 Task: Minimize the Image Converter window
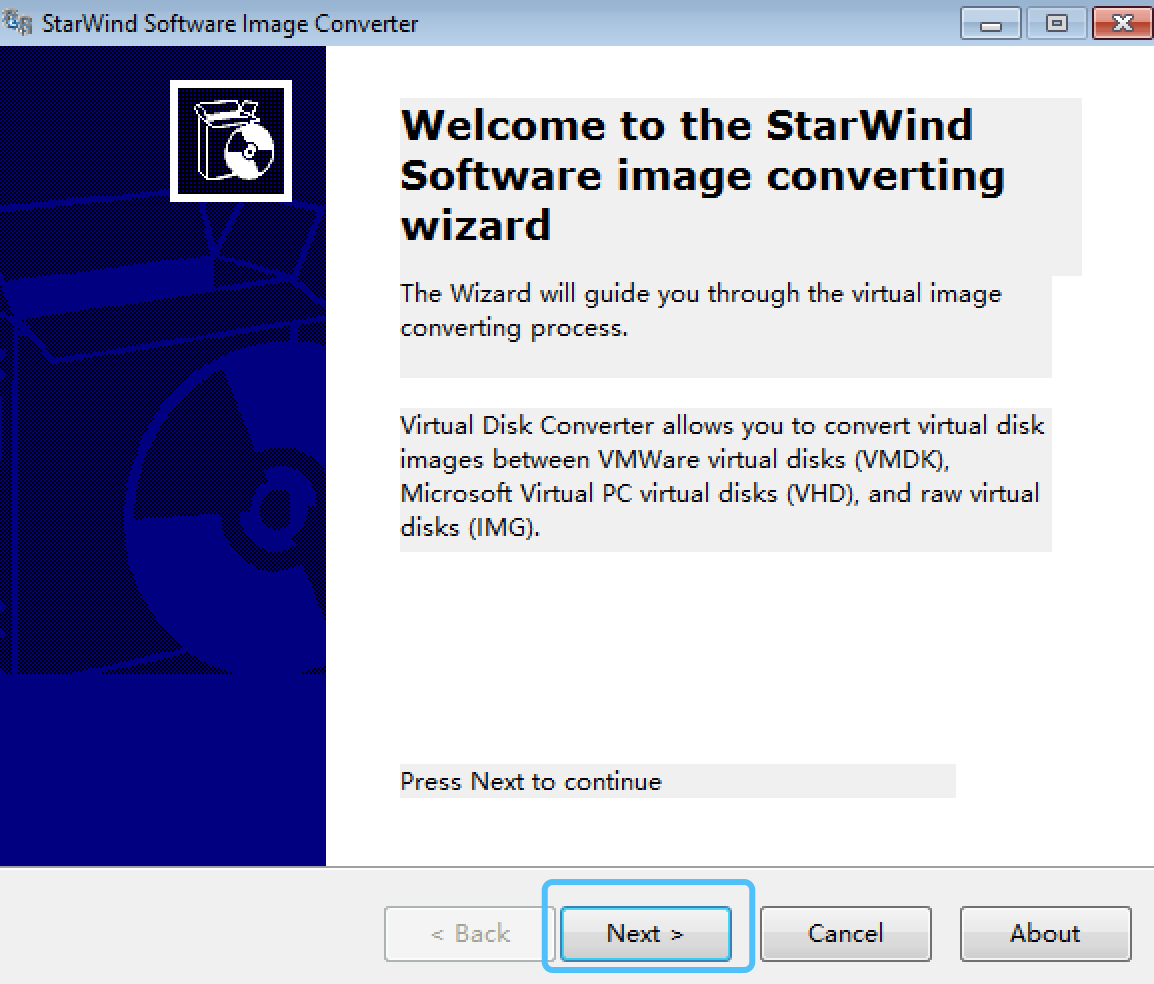[x=991, y=24]
